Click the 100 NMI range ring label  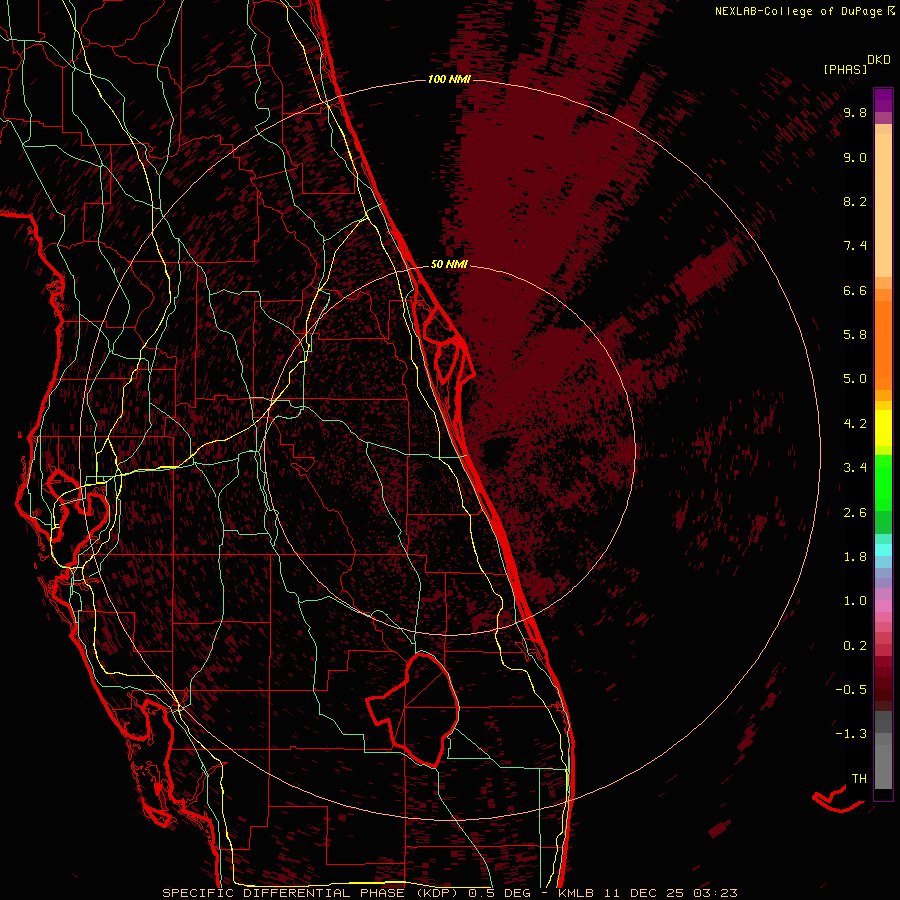click(x=449, y=79)
